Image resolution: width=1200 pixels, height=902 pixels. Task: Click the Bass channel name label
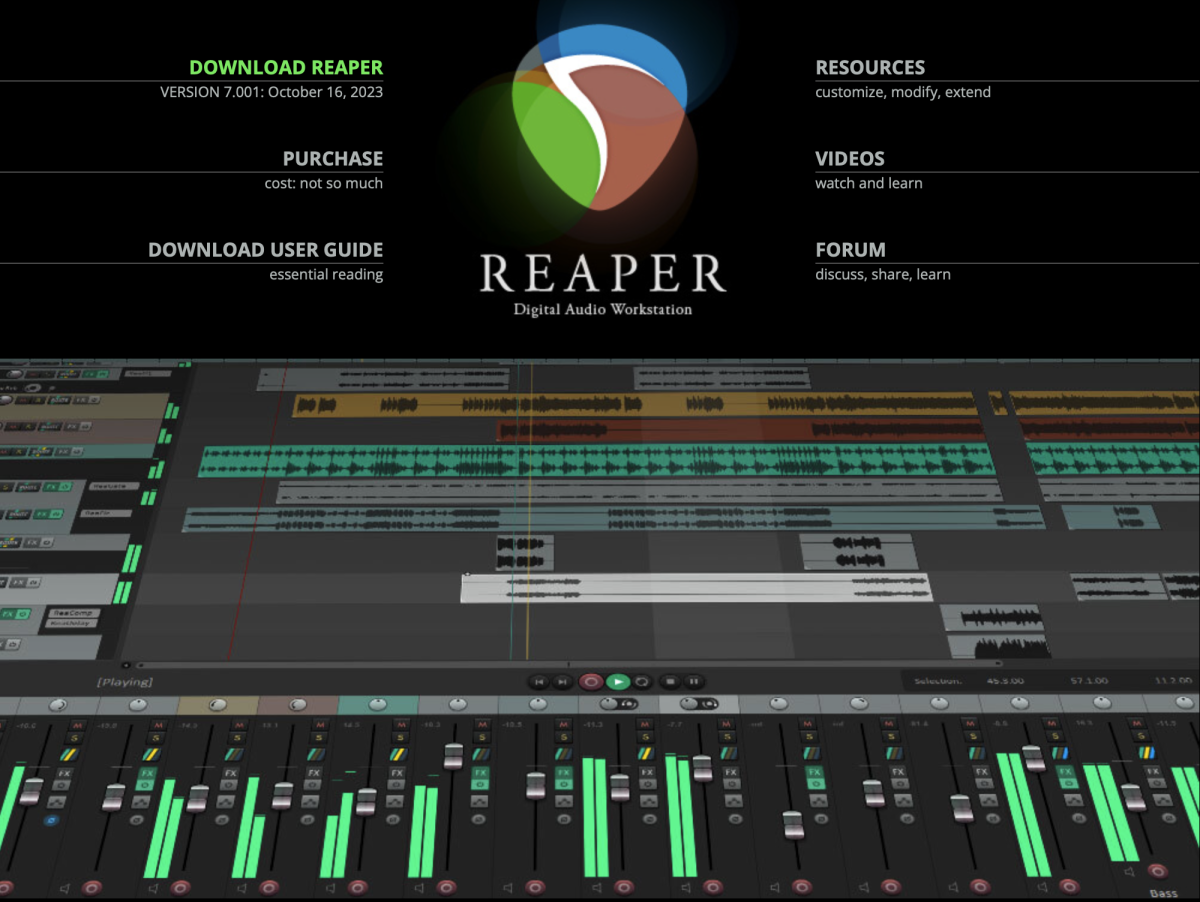pyautogui.click(x=1163, y=893)
